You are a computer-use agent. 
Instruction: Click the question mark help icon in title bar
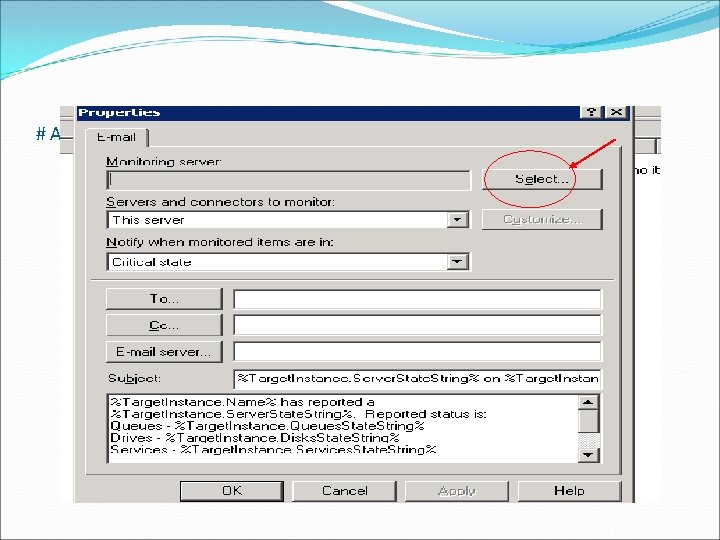pos(591,112)
